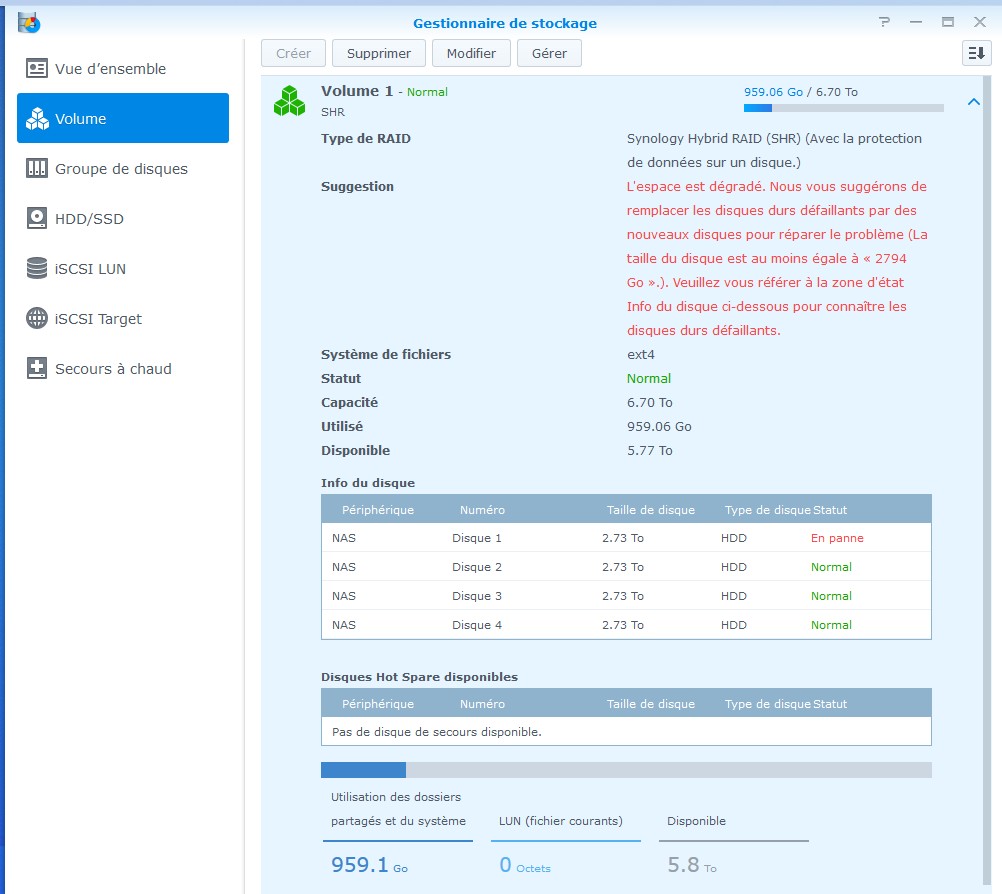Click the sort order button in toolbar

[x=976, y=54]
